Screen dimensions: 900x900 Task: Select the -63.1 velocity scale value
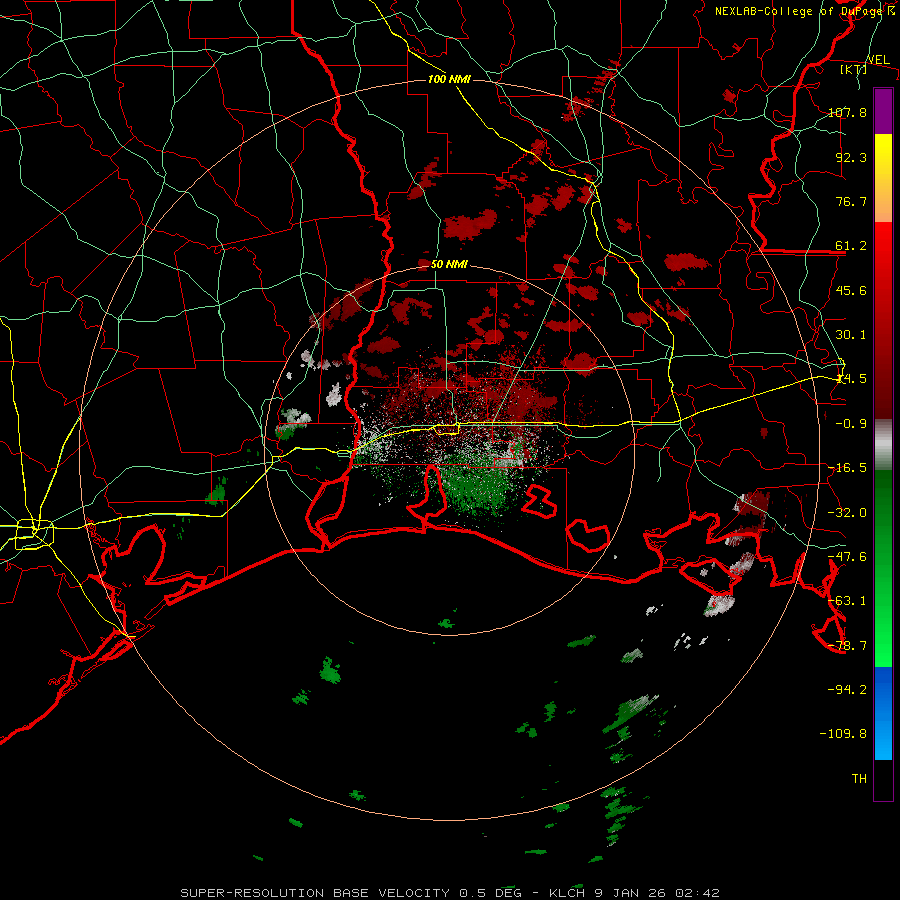click(848, 601)
